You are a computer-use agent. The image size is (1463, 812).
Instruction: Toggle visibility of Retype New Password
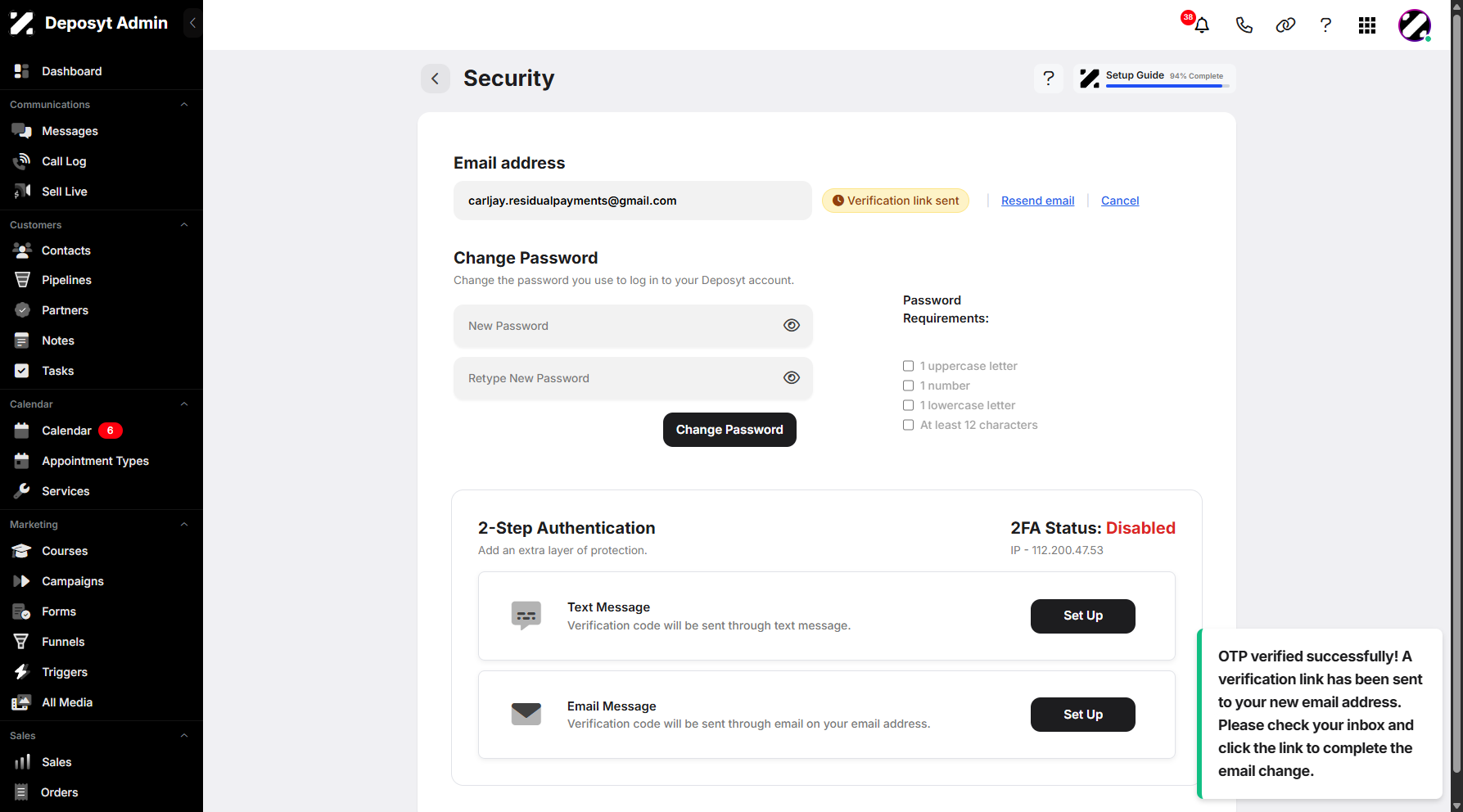tap(792, 378)
